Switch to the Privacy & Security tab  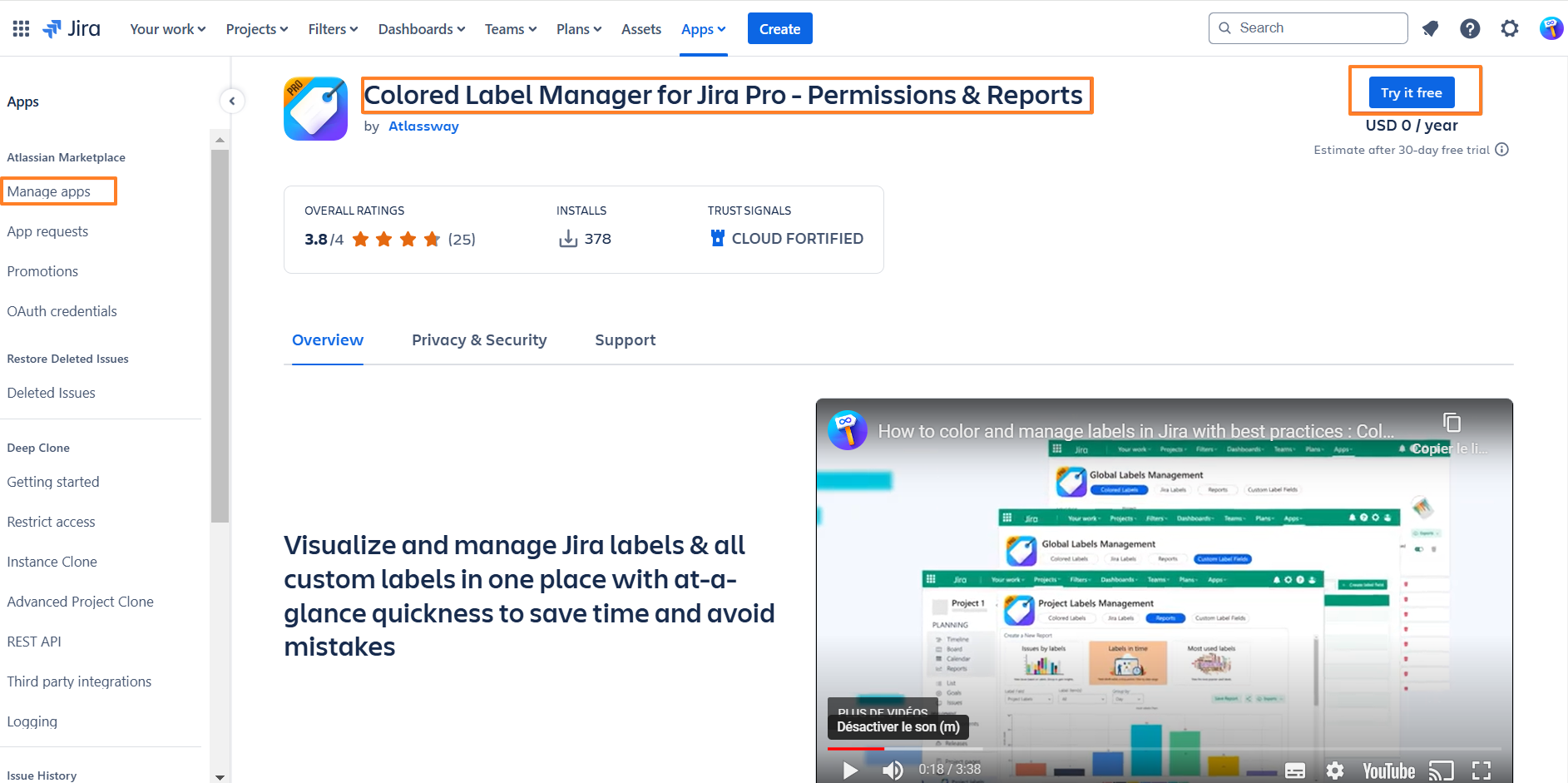coord(479,340)
